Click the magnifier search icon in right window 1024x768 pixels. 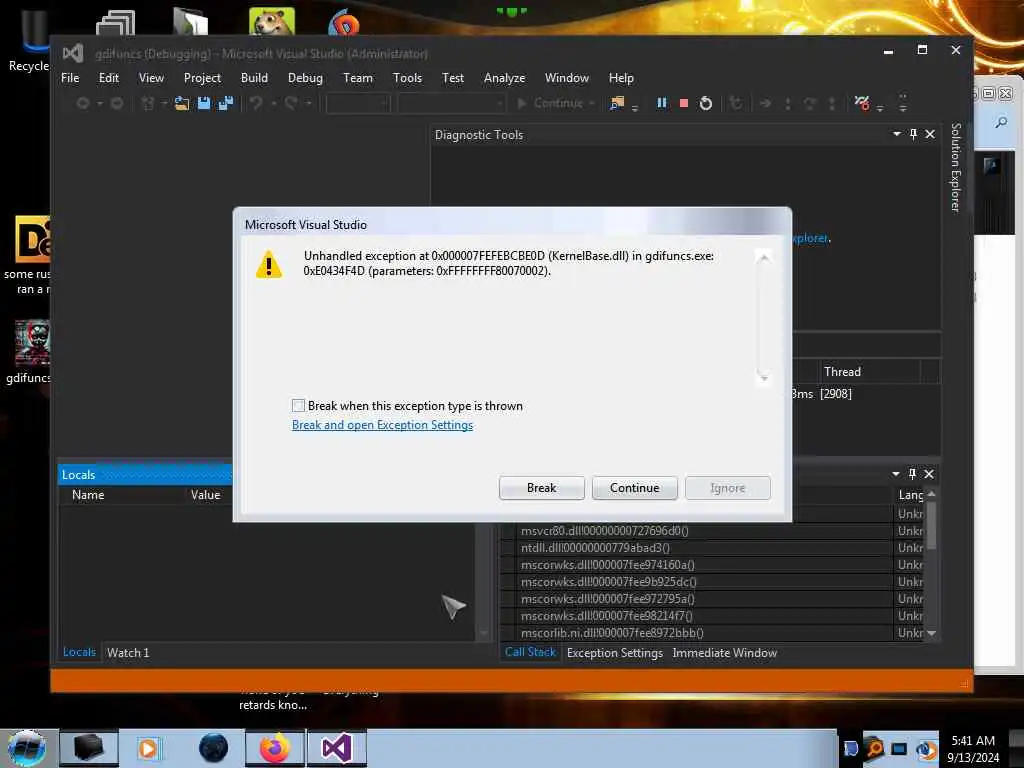[1001, 122]
